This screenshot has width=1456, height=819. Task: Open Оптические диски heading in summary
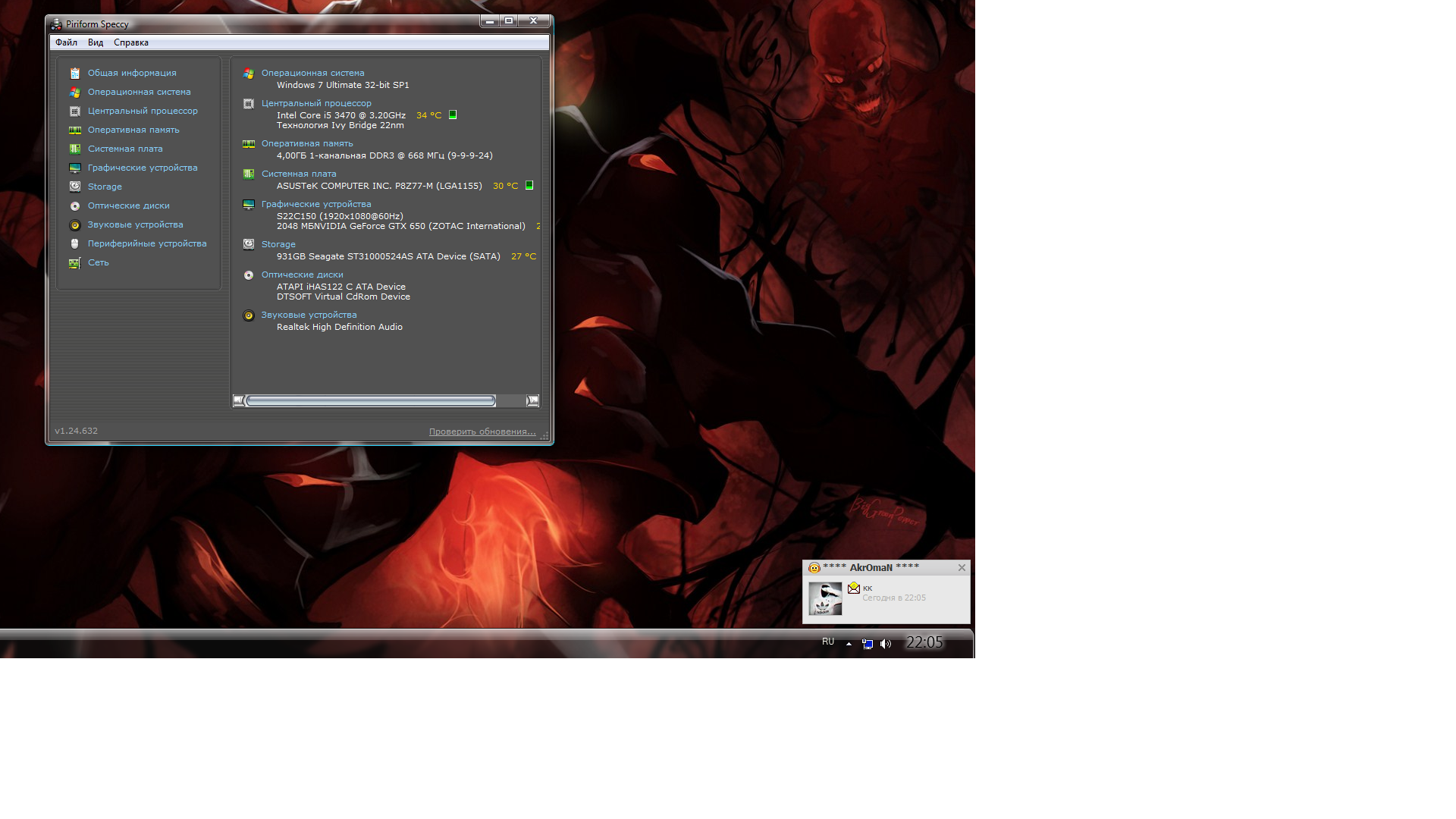point(303,275)
